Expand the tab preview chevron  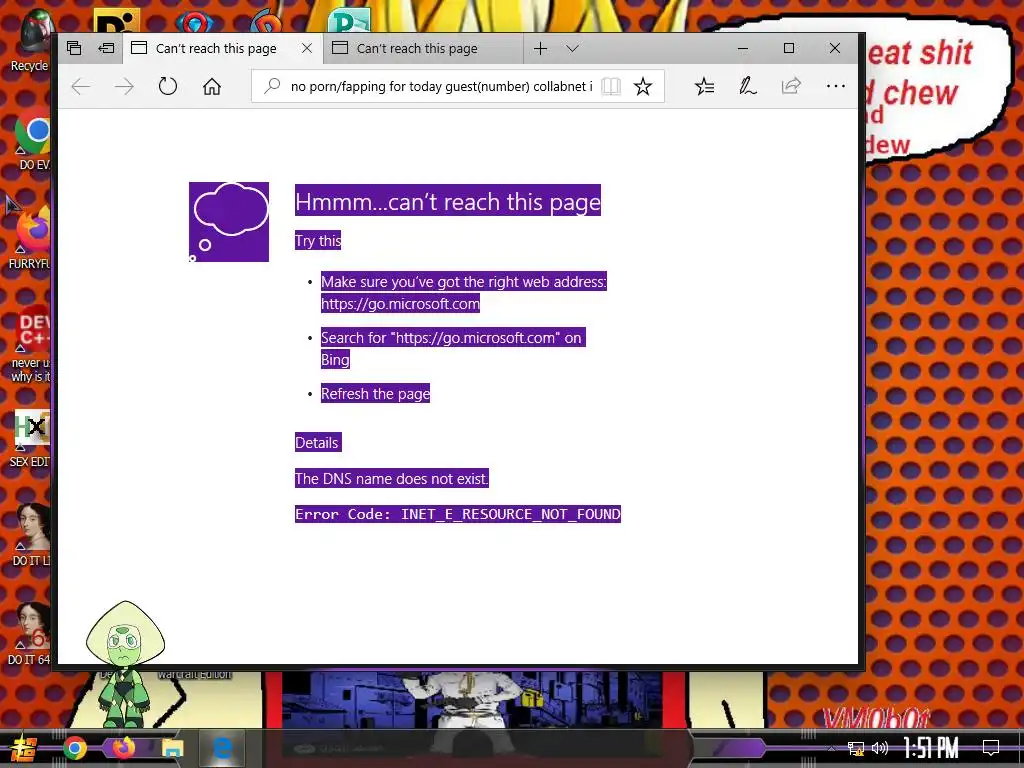(573, 48)
